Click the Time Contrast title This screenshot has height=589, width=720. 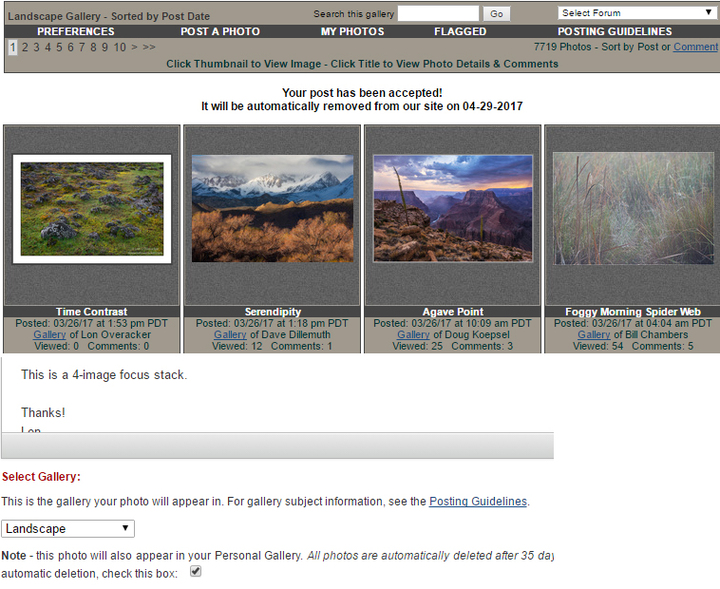point(92,312)
